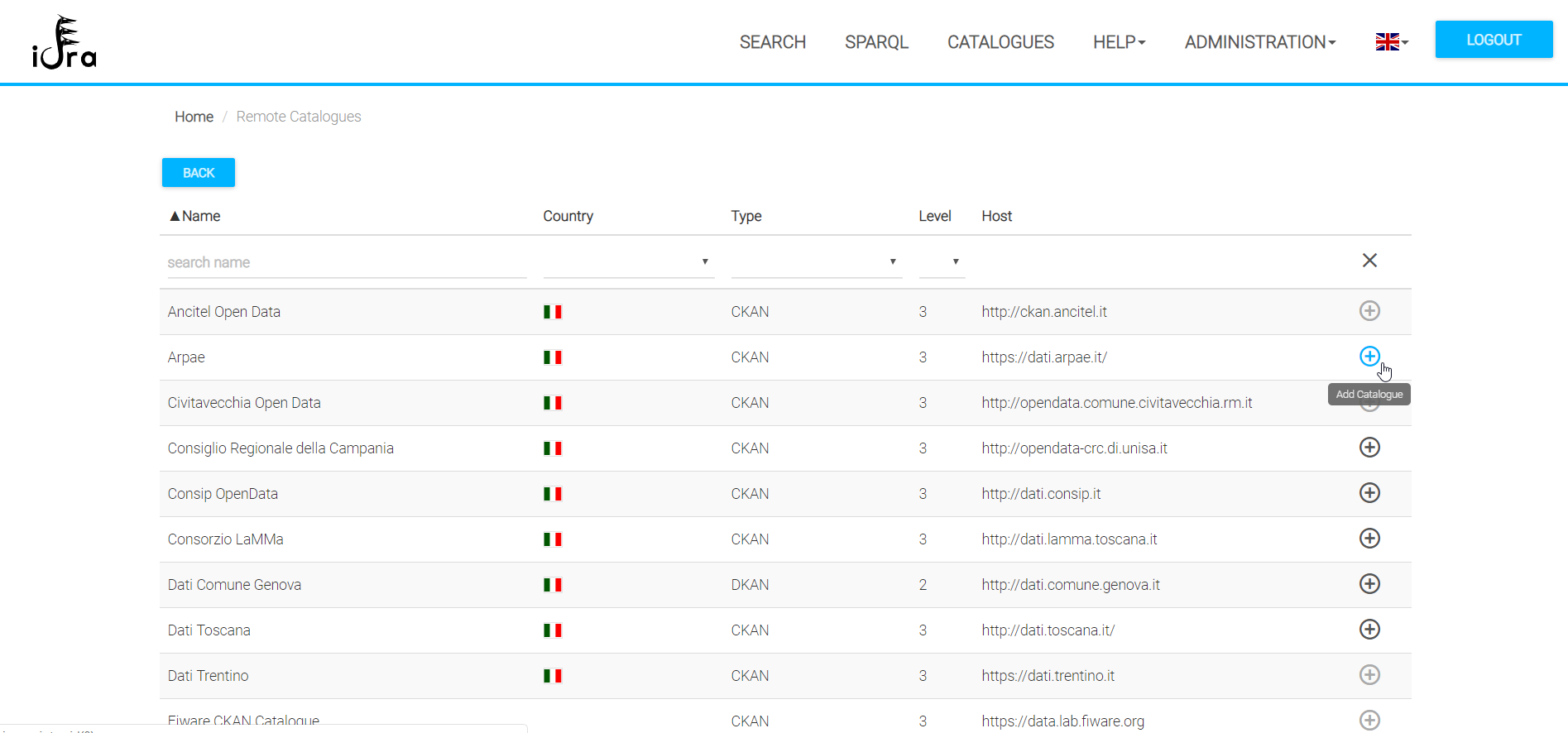The height and width of the screenshot is (733, 1568).
Task: Click the Remote Catalogues breadcrumb text
Action: coord(299,117)
